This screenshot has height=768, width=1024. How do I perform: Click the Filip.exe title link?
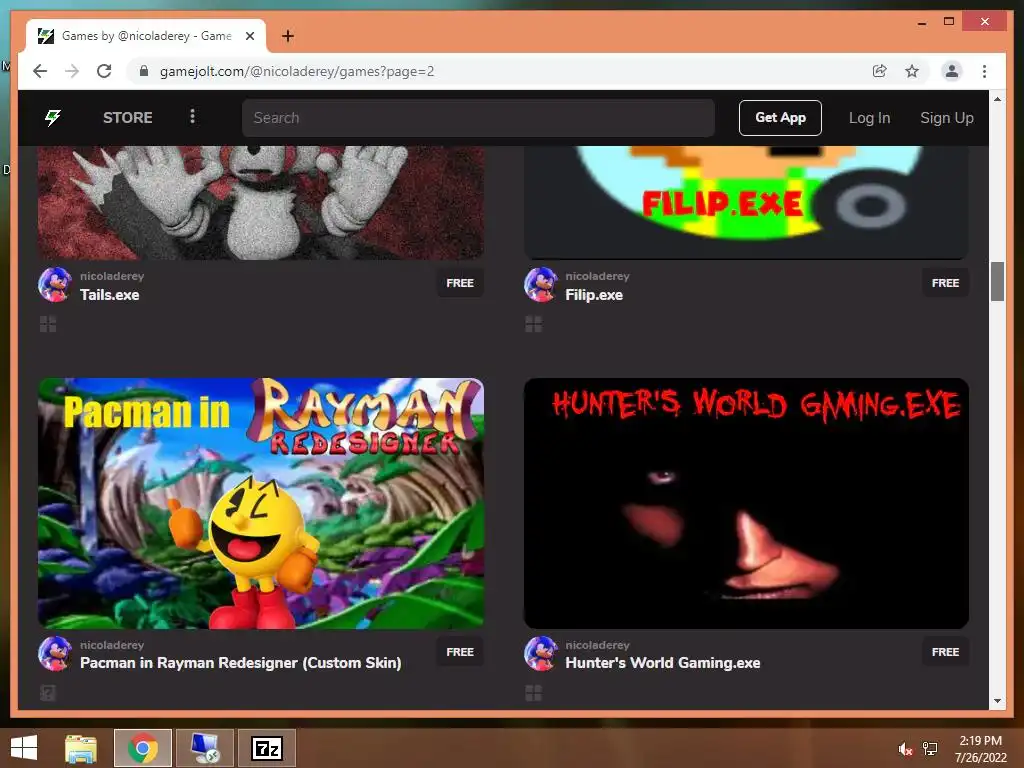(594, 295)
